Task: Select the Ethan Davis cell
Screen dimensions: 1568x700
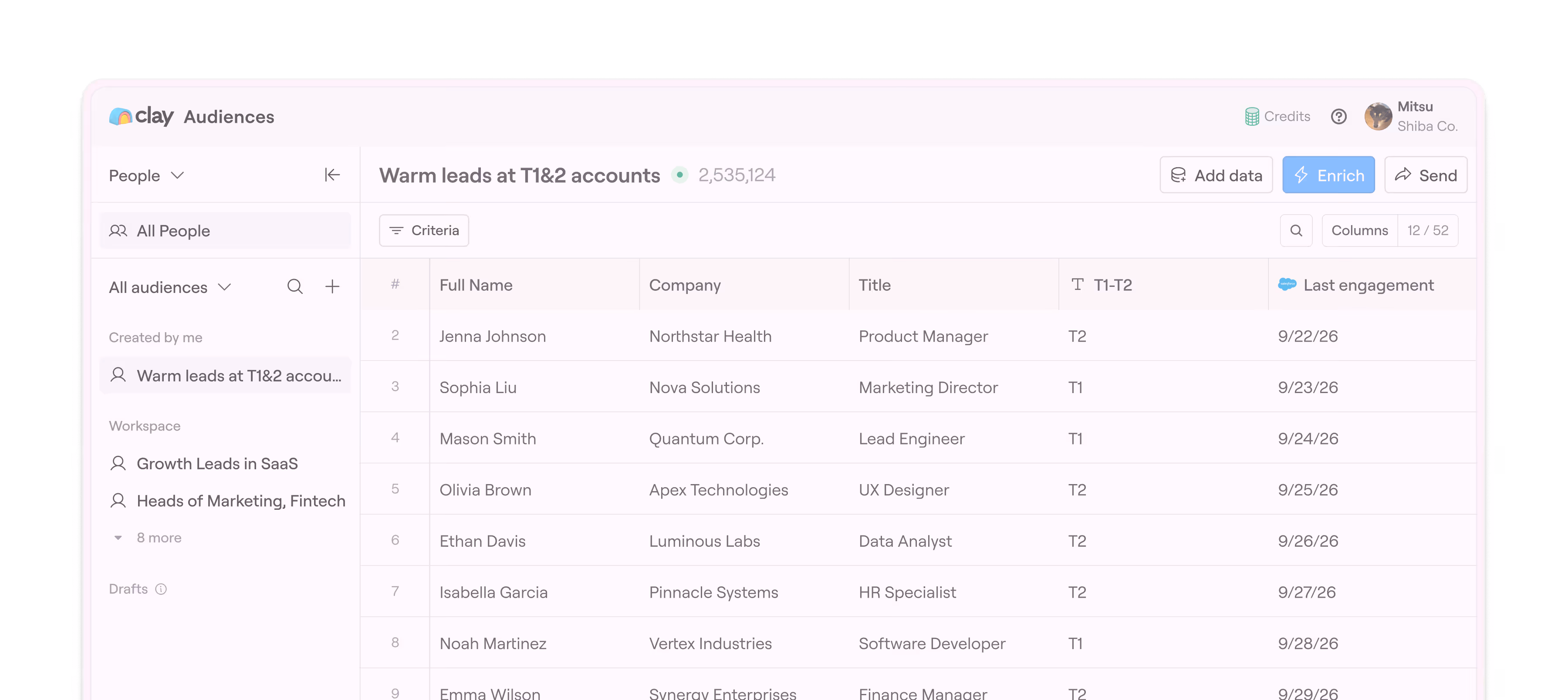Action: pyautogui.click(x=534, y=541)
